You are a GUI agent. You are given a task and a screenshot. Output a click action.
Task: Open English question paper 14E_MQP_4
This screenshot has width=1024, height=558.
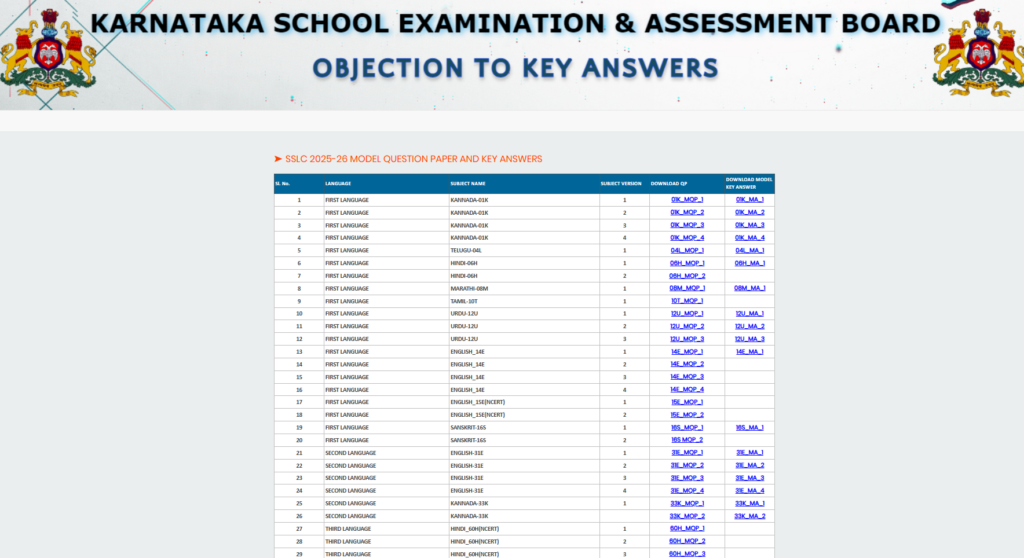click(x=686, y=389)
